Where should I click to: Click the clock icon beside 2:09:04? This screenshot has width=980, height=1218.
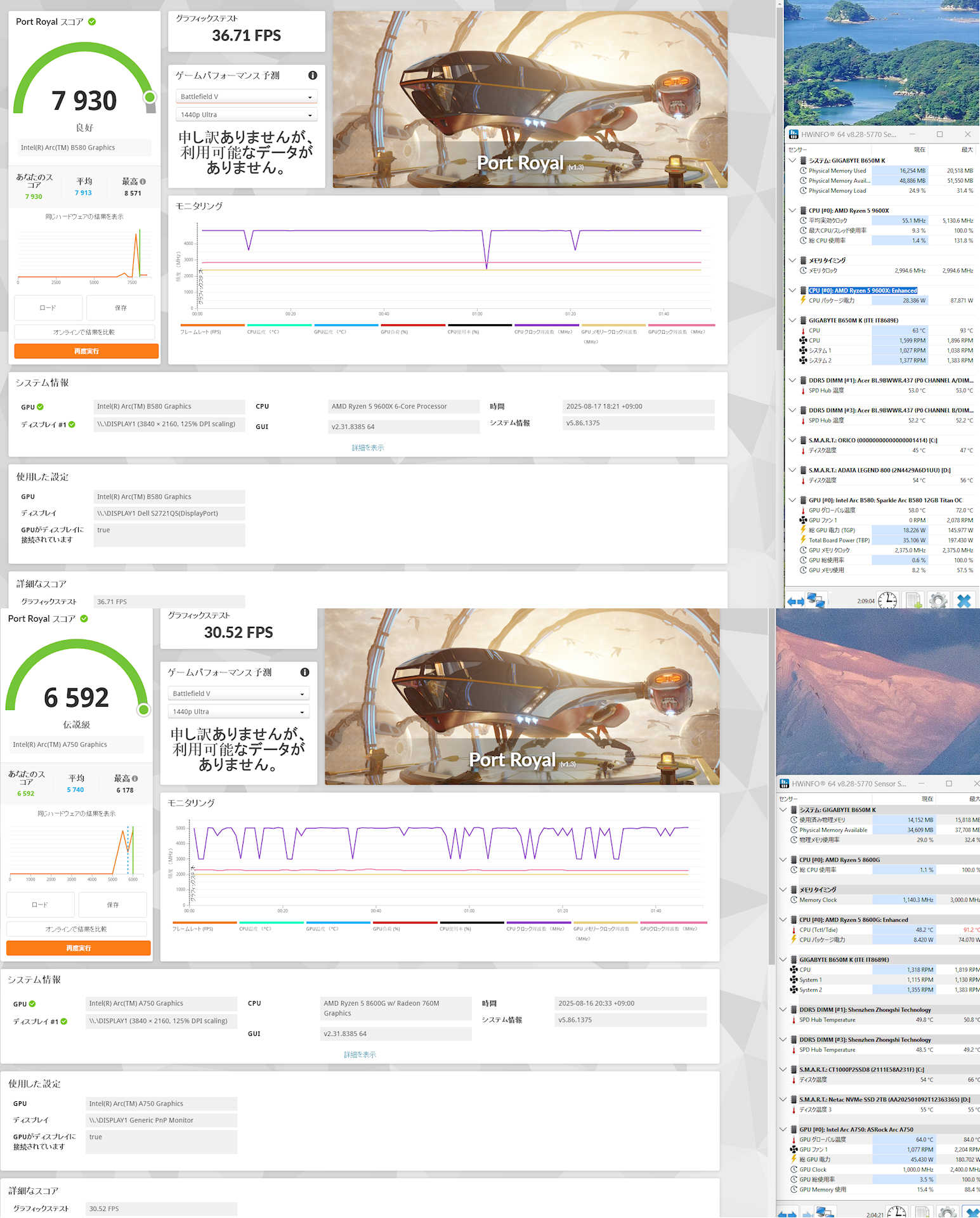point(887,600)
